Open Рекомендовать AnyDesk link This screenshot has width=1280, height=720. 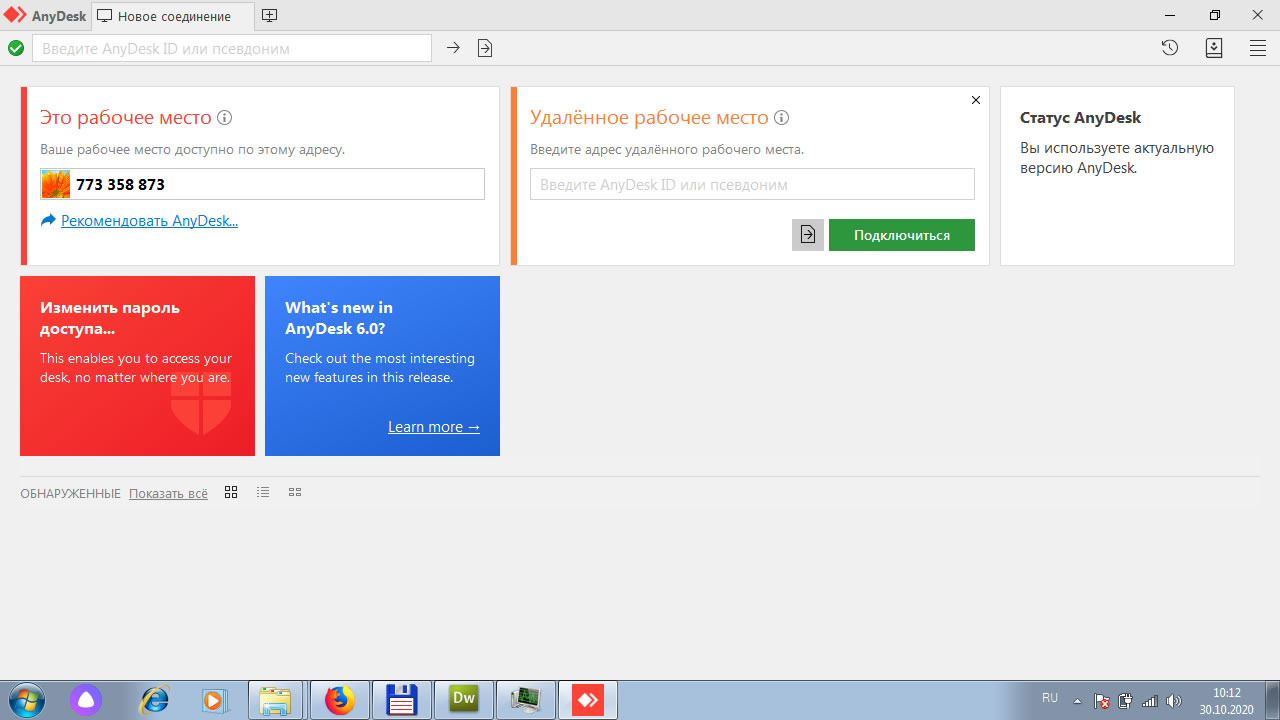(x=149, y=221)
